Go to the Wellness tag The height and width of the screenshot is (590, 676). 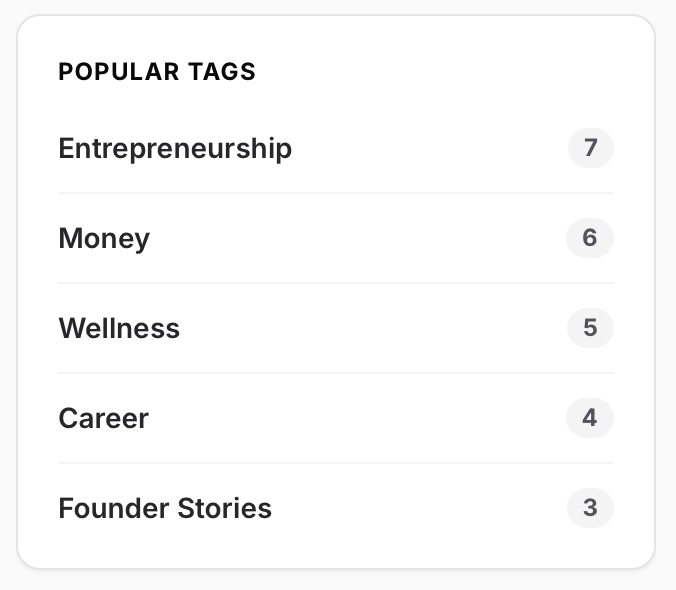pos(119,328)
